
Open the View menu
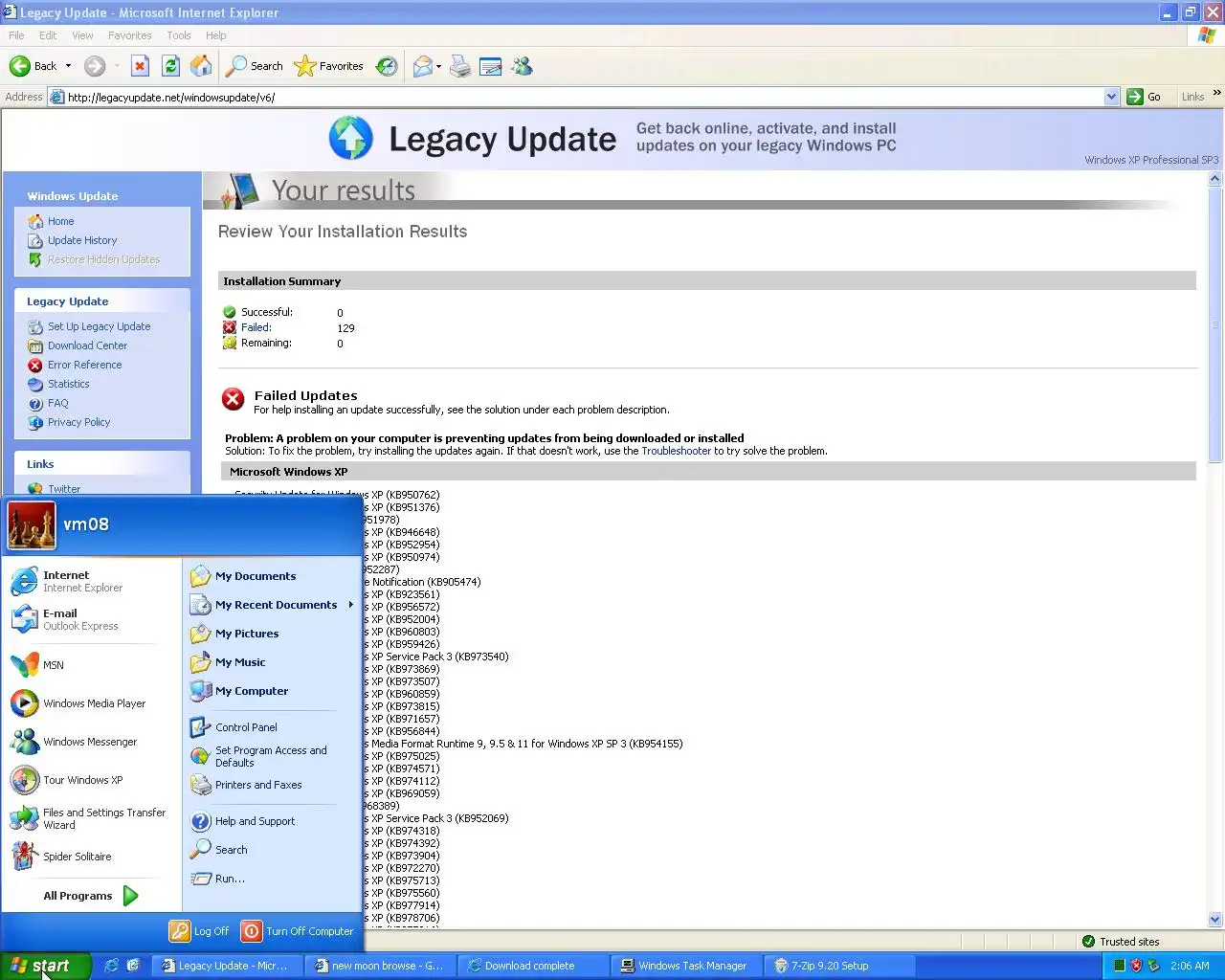(82, 35)
